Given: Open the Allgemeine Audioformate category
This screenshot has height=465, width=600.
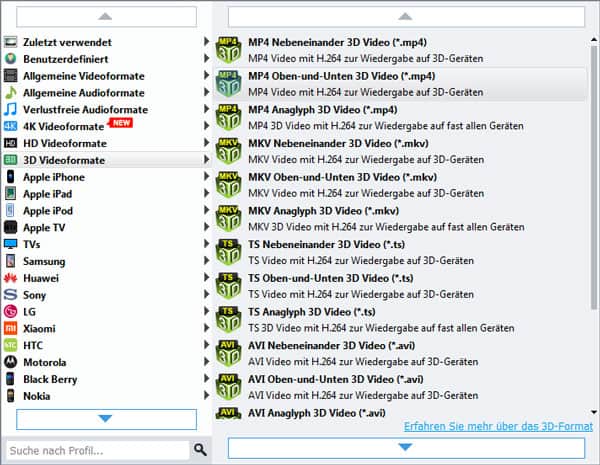Looking at the screenshot, I should 106,93.
